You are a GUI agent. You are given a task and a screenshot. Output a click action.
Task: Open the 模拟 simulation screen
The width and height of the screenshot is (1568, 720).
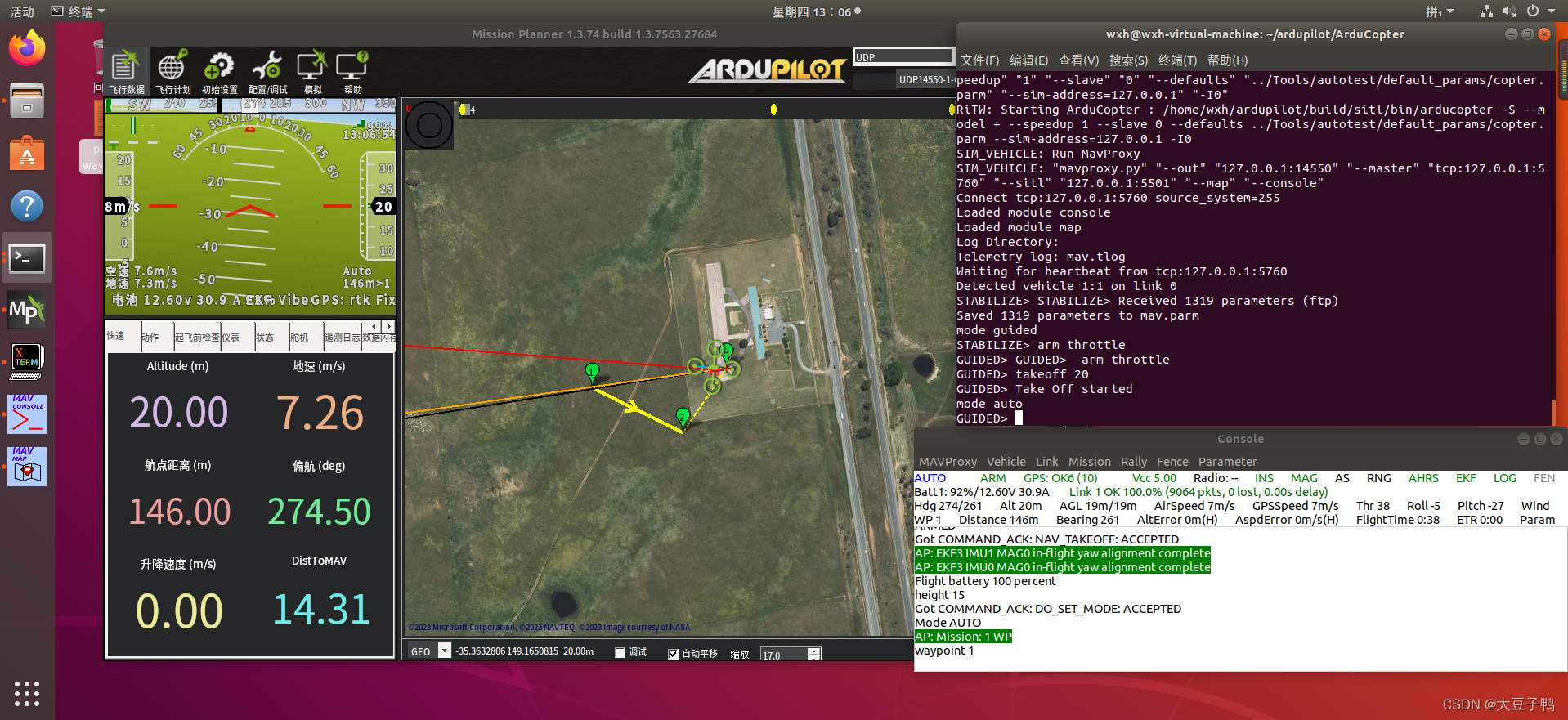point(312,71)
